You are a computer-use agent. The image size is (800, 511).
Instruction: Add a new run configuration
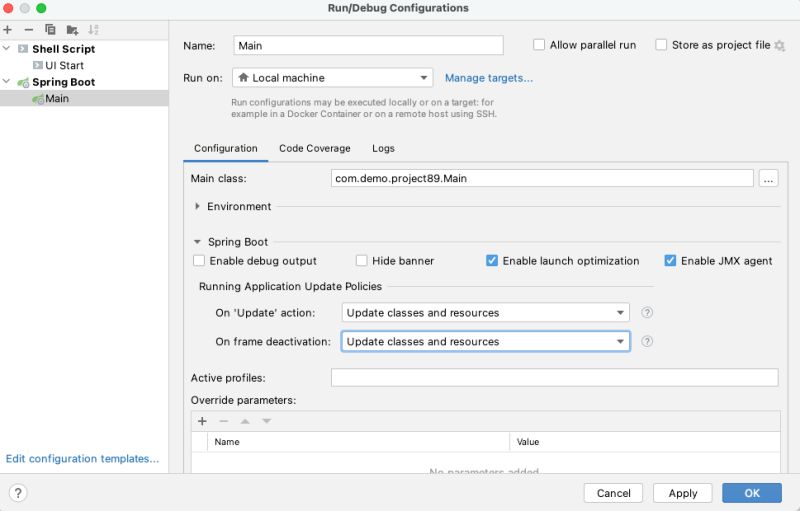tap(8, 30)
